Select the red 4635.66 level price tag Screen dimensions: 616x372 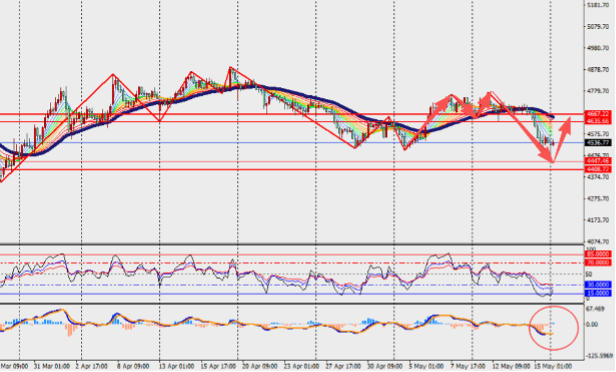coord(598,121)
